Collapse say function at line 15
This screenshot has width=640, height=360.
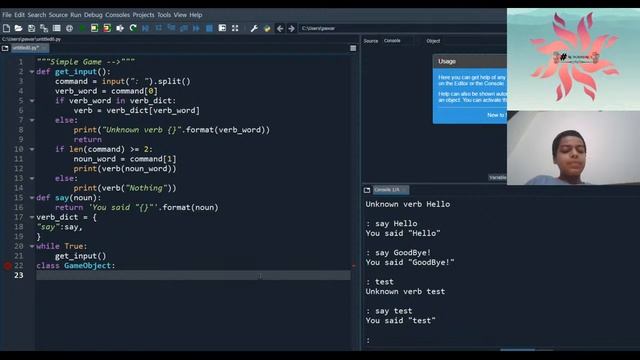click(x=32, y=198)
